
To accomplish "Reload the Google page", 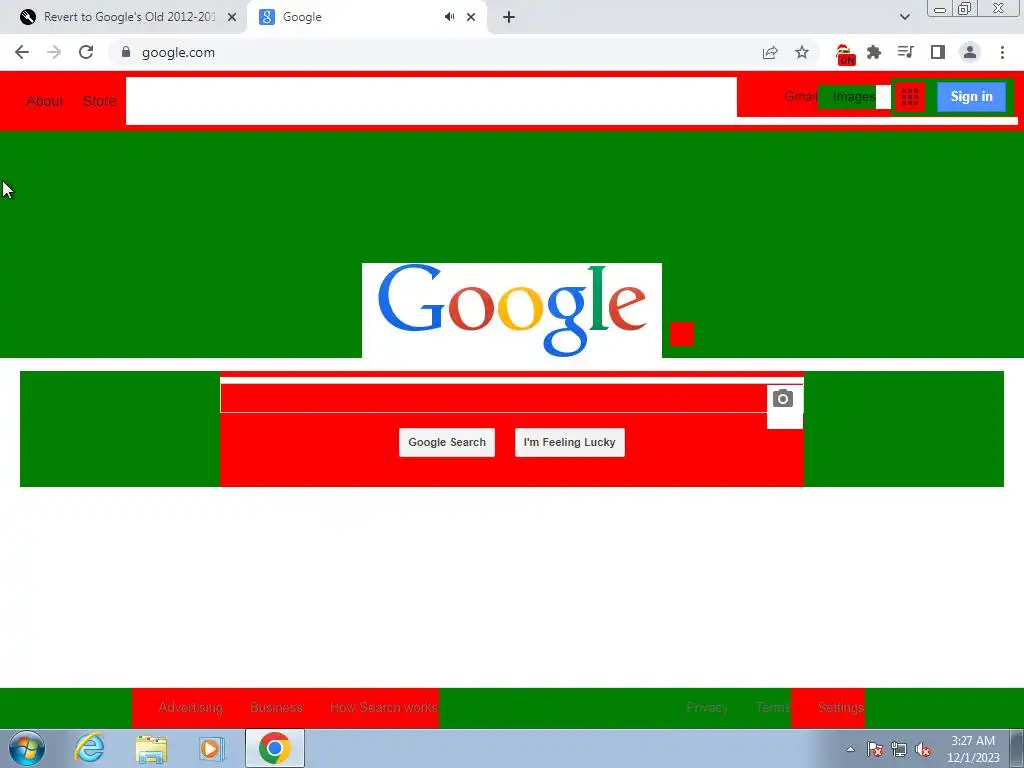I will tap(86, 52).
